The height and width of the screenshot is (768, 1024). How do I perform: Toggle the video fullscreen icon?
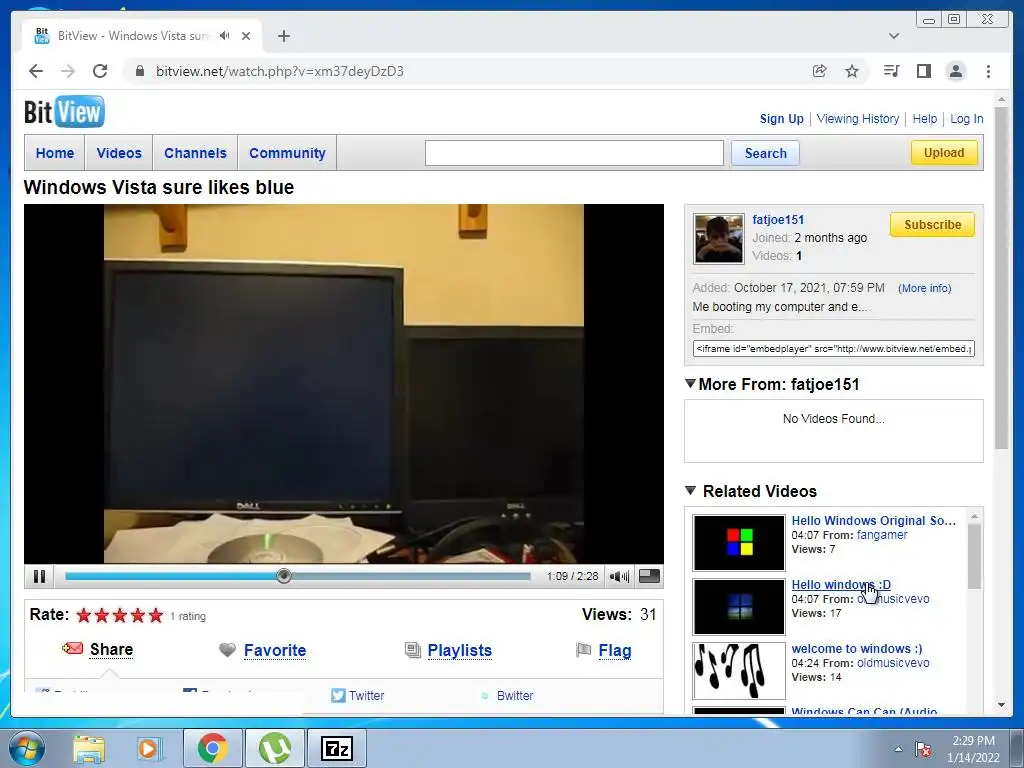(648, 576)
